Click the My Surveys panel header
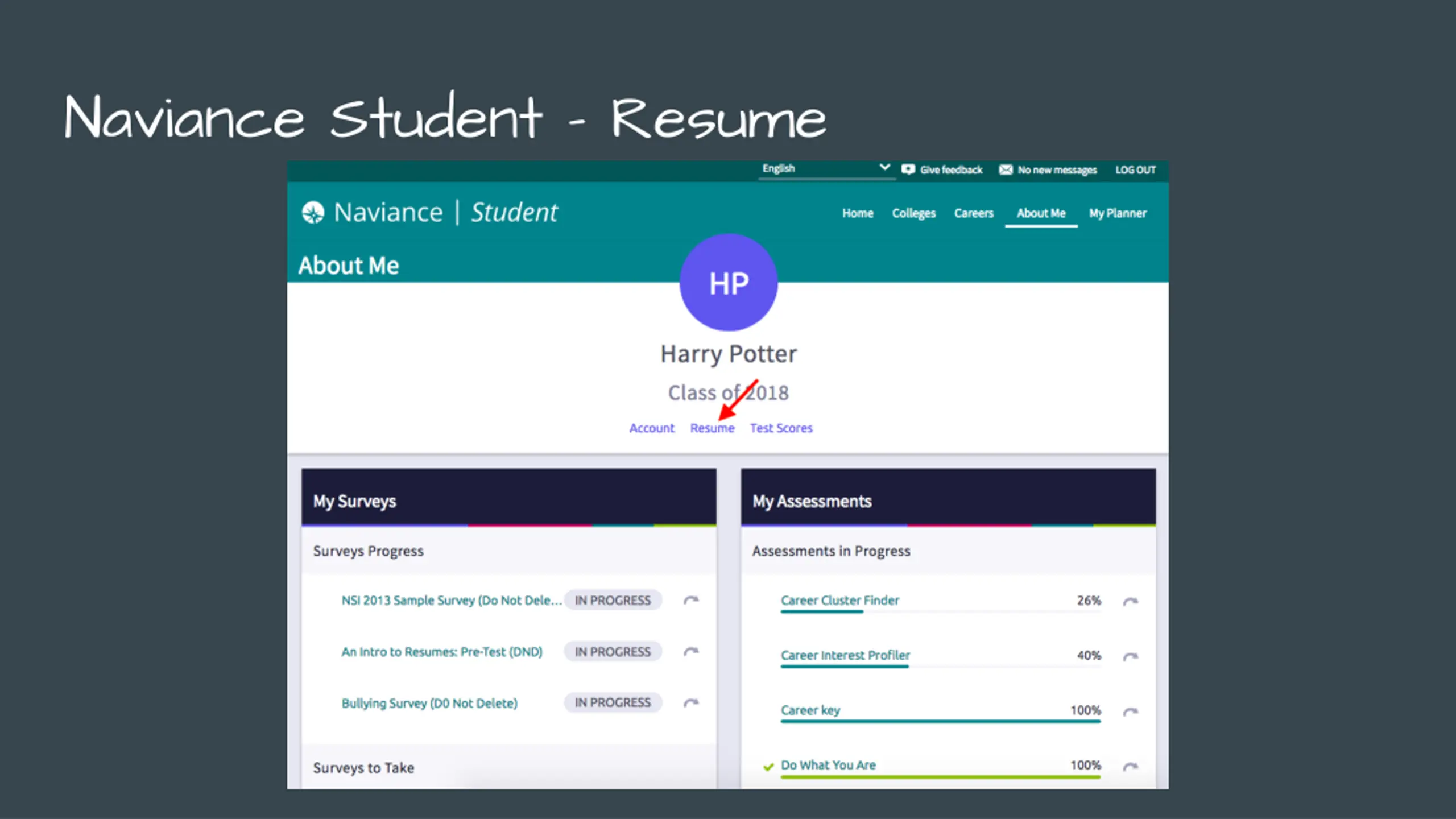The height and width of the screenshot is (819, 1456). pyautogui.click(x=508, y=497)
